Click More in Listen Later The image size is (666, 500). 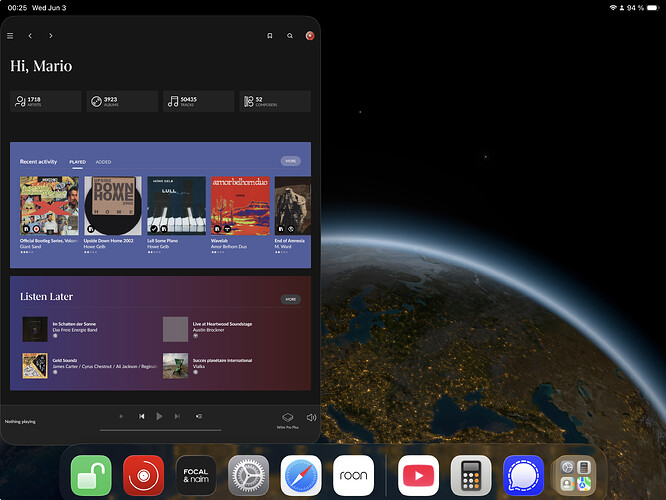click(291, 299)
